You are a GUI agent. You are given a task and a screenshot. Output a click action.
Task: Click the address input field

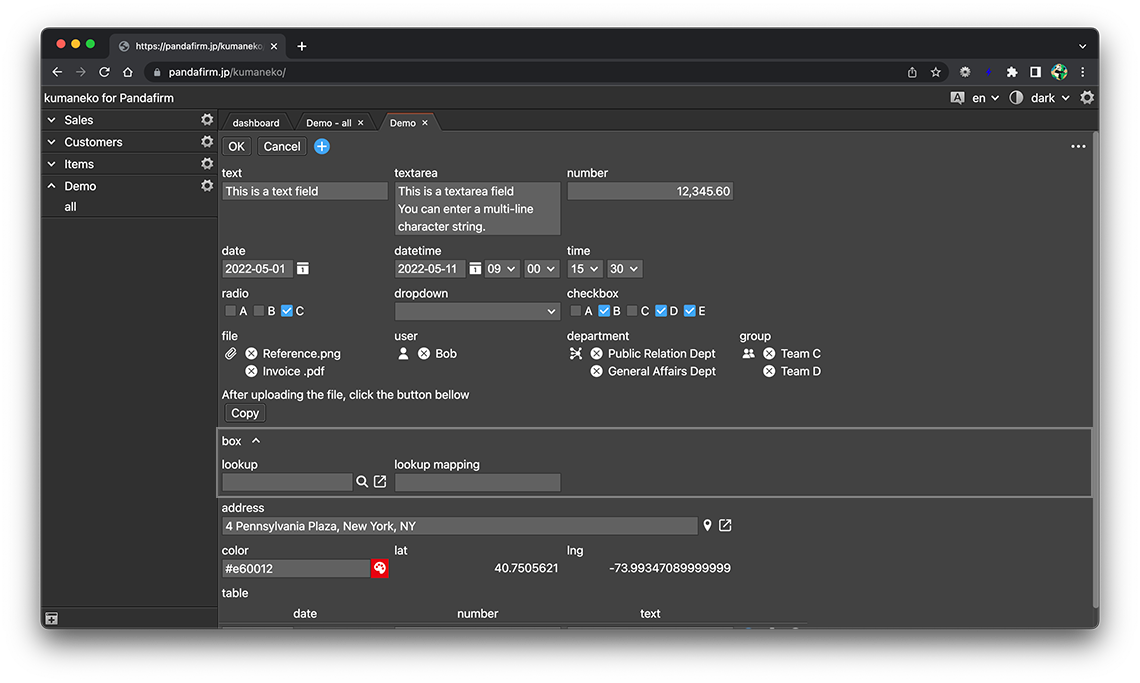pos(459,526)
